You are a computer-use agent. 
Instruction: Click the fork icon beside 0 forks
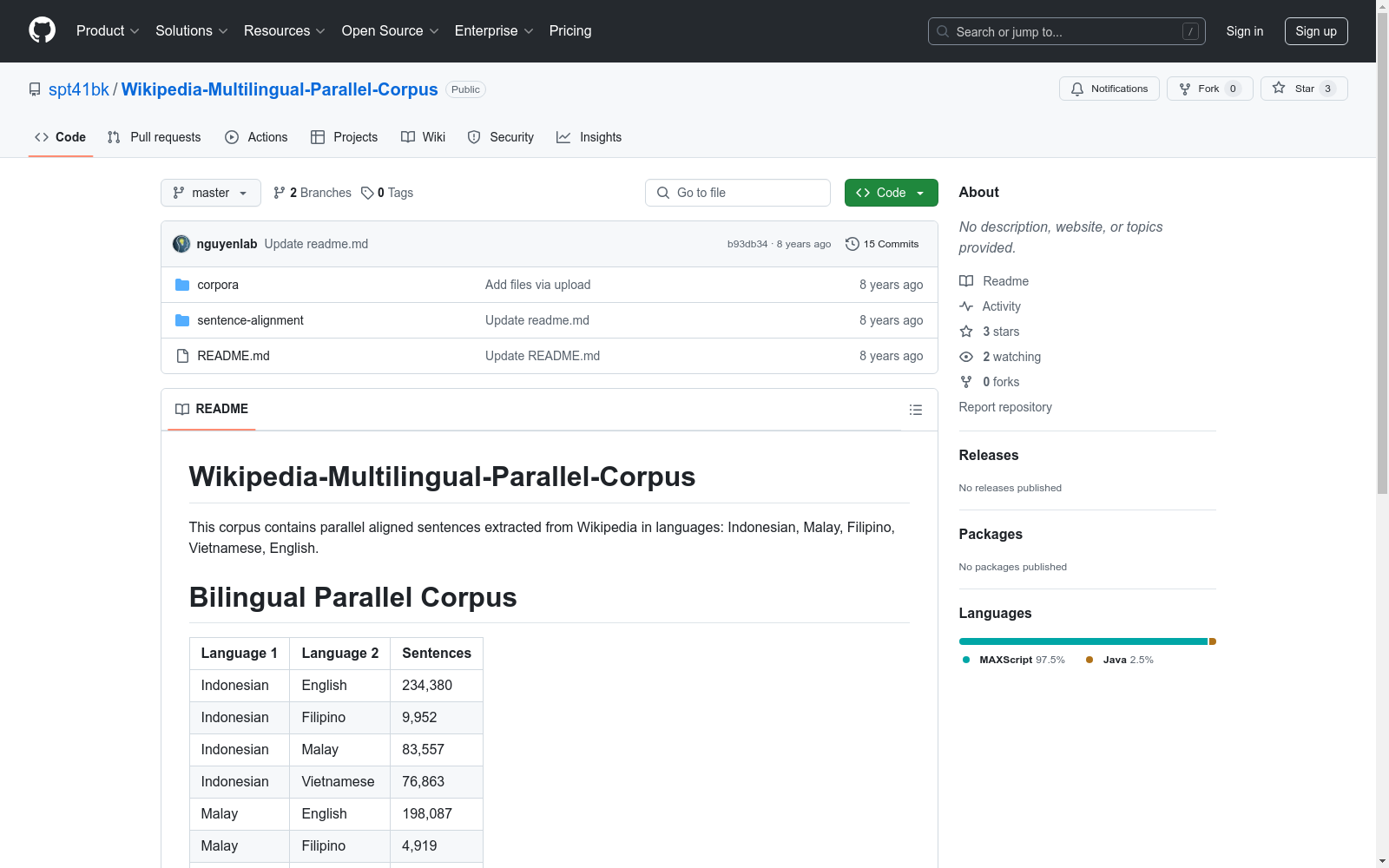(x=966, y=382)
